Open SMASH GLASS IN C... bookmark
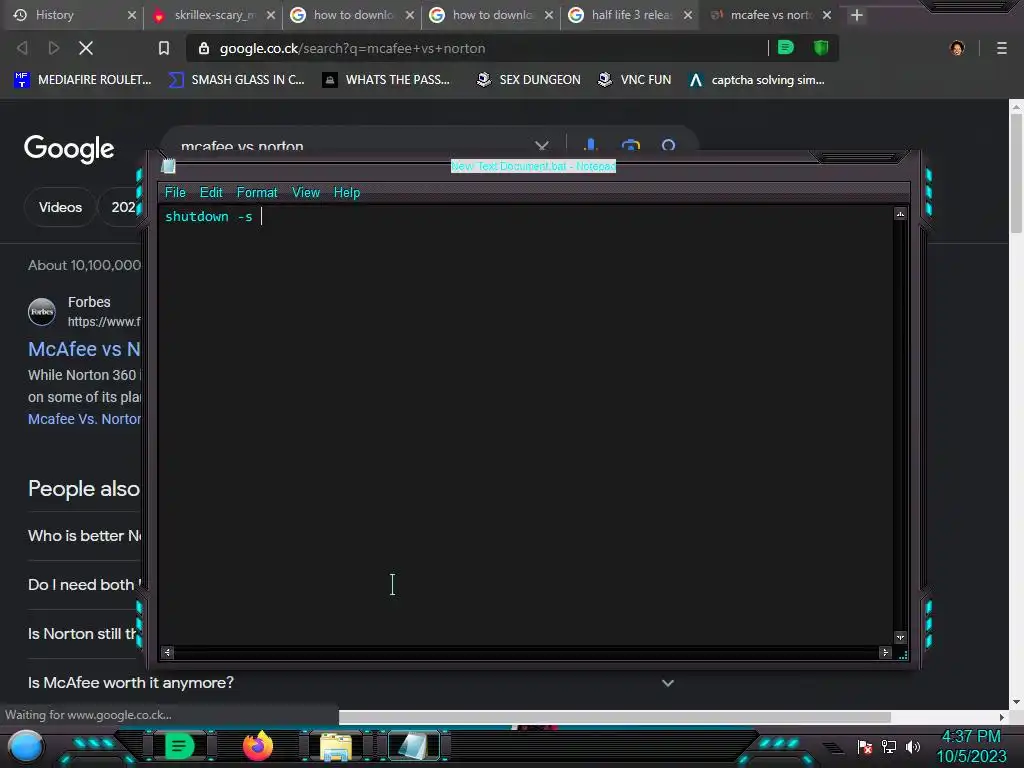Viewport: 1024px width, 768px height. 236,80
